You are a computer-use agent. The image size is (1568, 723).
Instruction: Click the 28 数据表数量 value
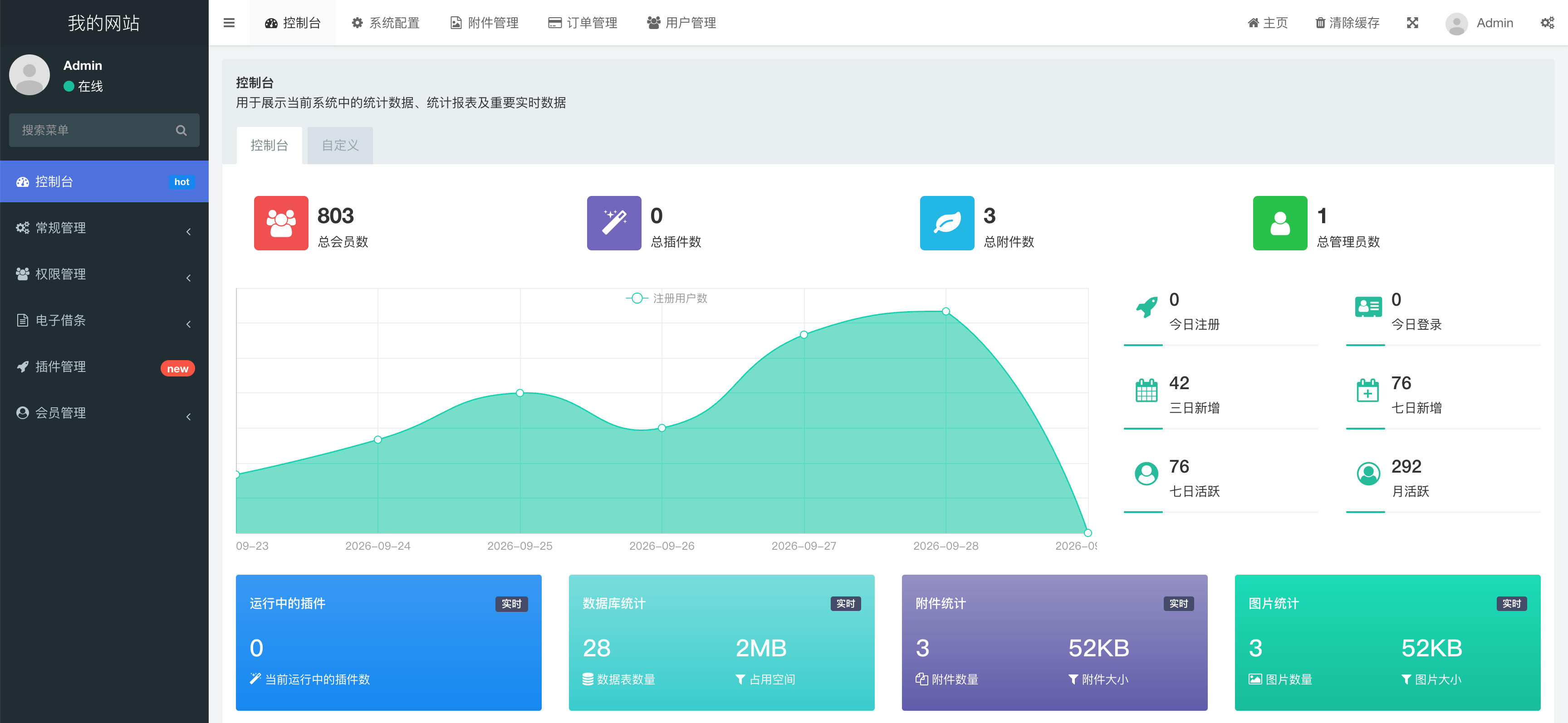[597, 648]
